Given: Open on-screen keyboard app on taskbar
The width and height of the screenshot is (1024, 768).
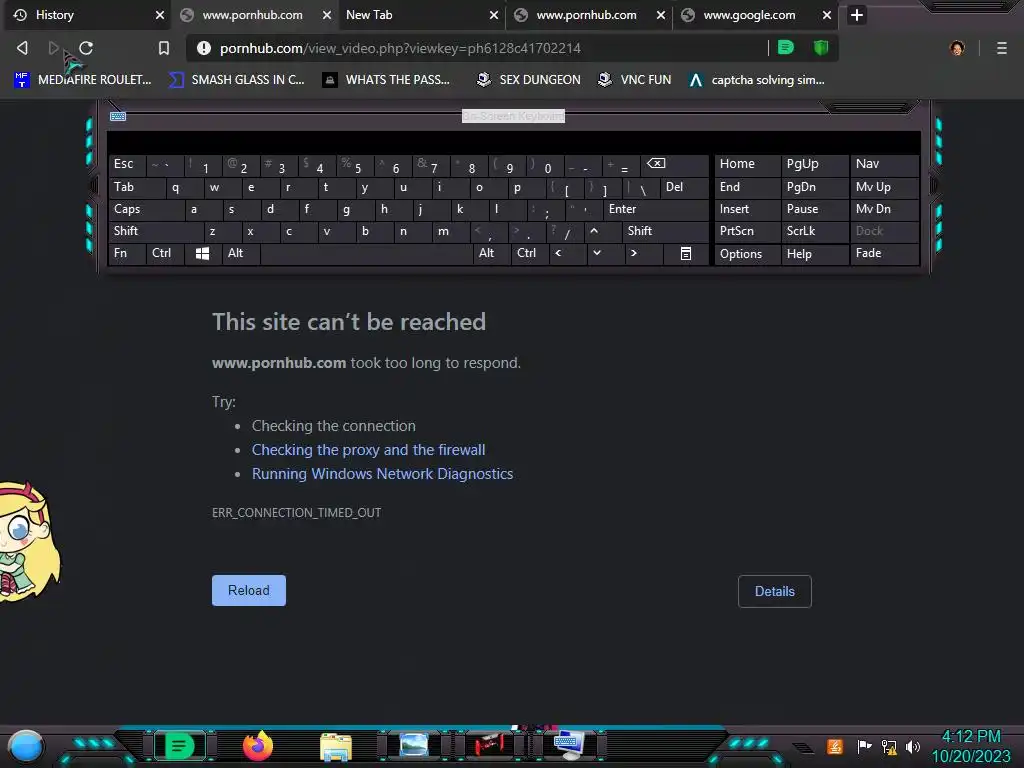Looking at the screenshot, I should point(568,745).
